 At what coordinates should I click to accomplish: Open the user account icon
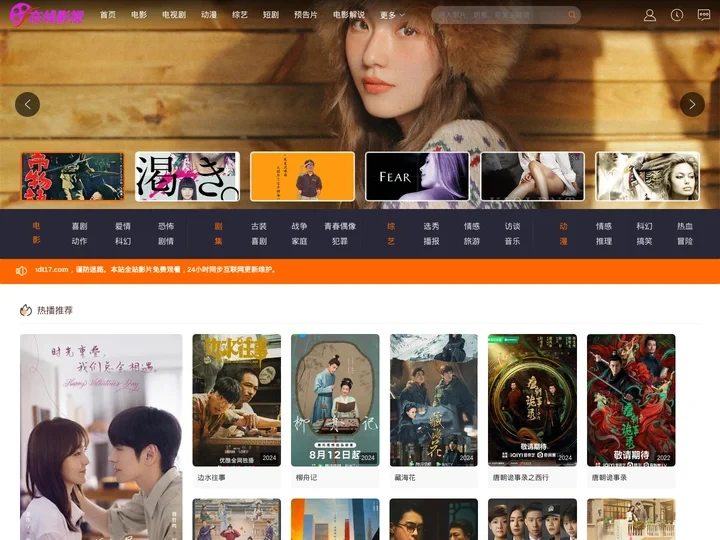(649, 15)
